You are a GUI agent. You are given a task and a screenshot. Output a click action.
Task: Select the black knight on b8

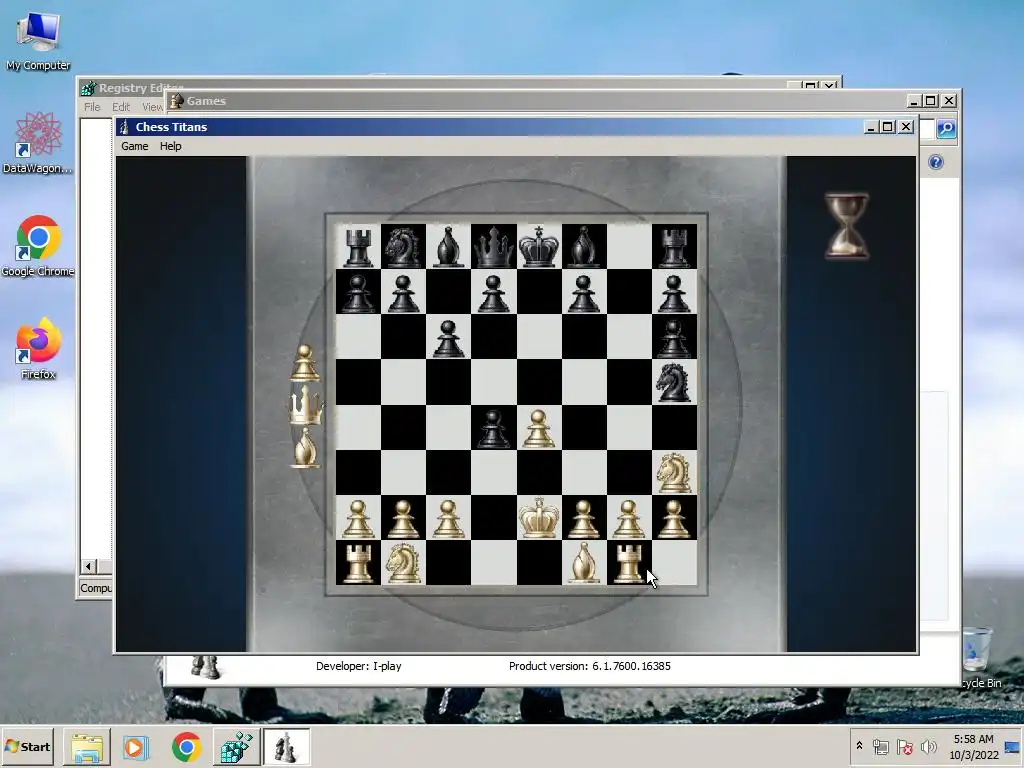pos(403,246)
